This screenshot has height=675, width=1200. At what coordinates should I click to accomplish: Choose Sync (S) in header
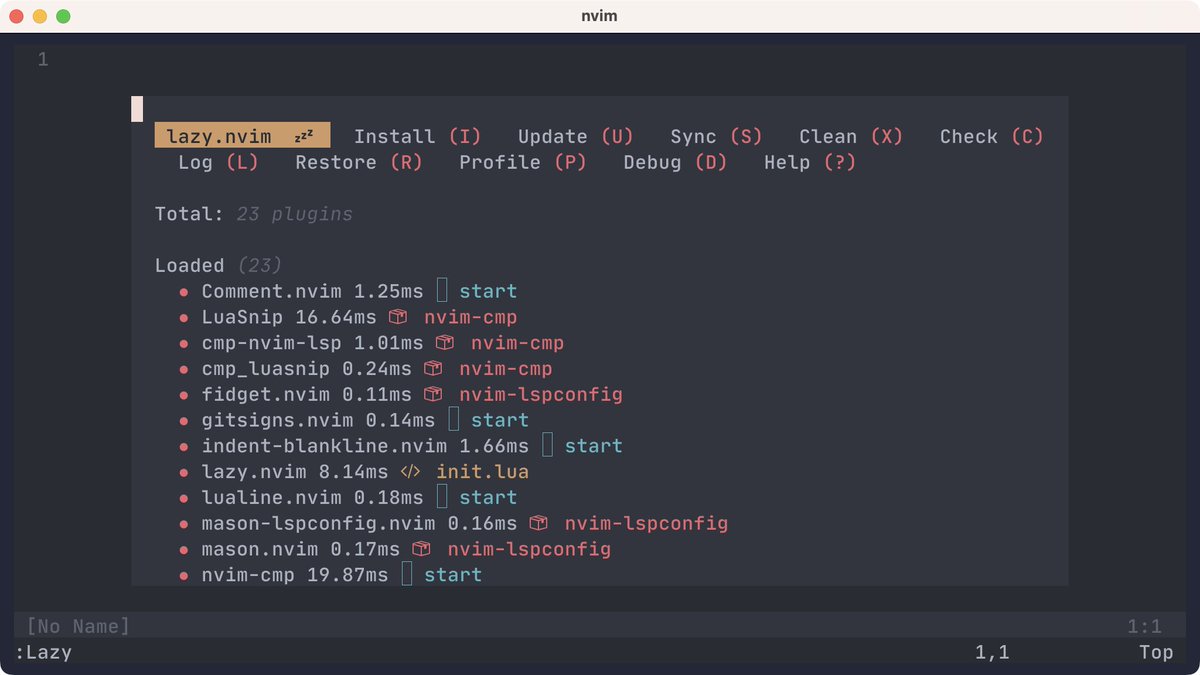(x=716, y=136)
